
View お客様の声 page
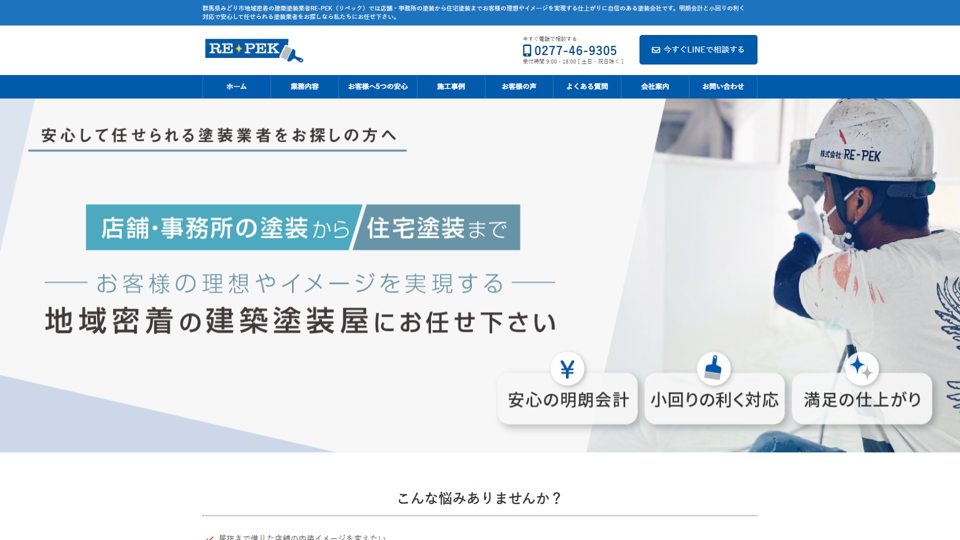coord(519,87)
